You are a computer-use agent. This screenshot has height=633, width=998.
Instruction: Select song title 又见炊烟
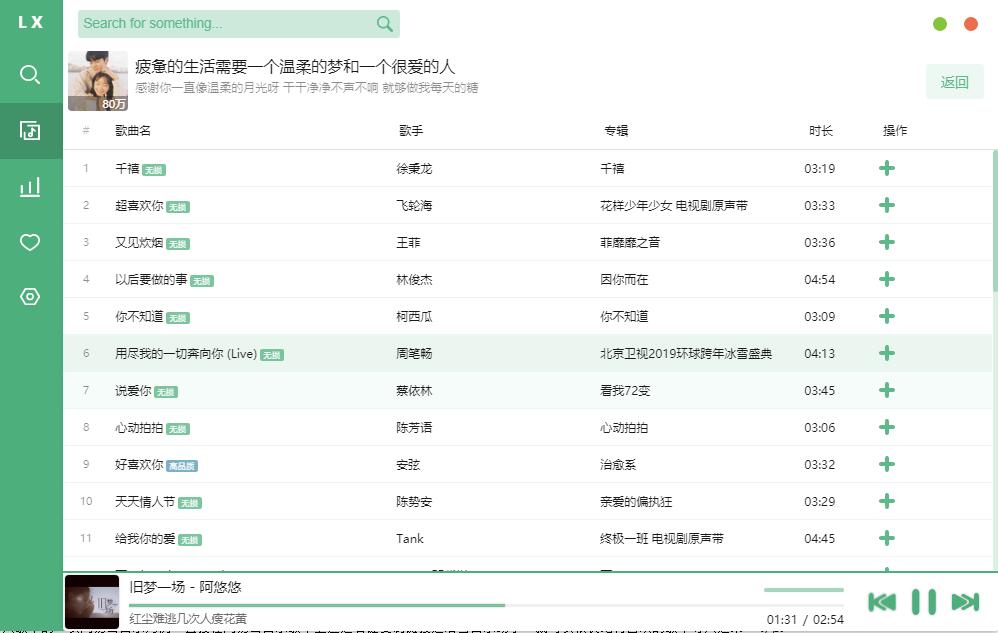click(x=139, y=242)
